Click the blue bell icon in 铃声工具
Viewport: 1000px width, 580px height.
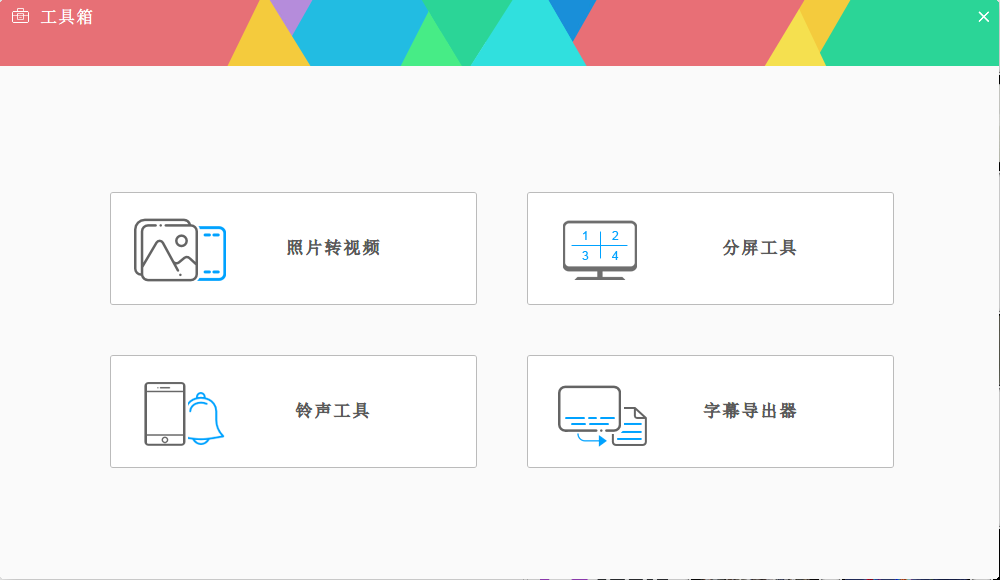[x=204, y=419]
